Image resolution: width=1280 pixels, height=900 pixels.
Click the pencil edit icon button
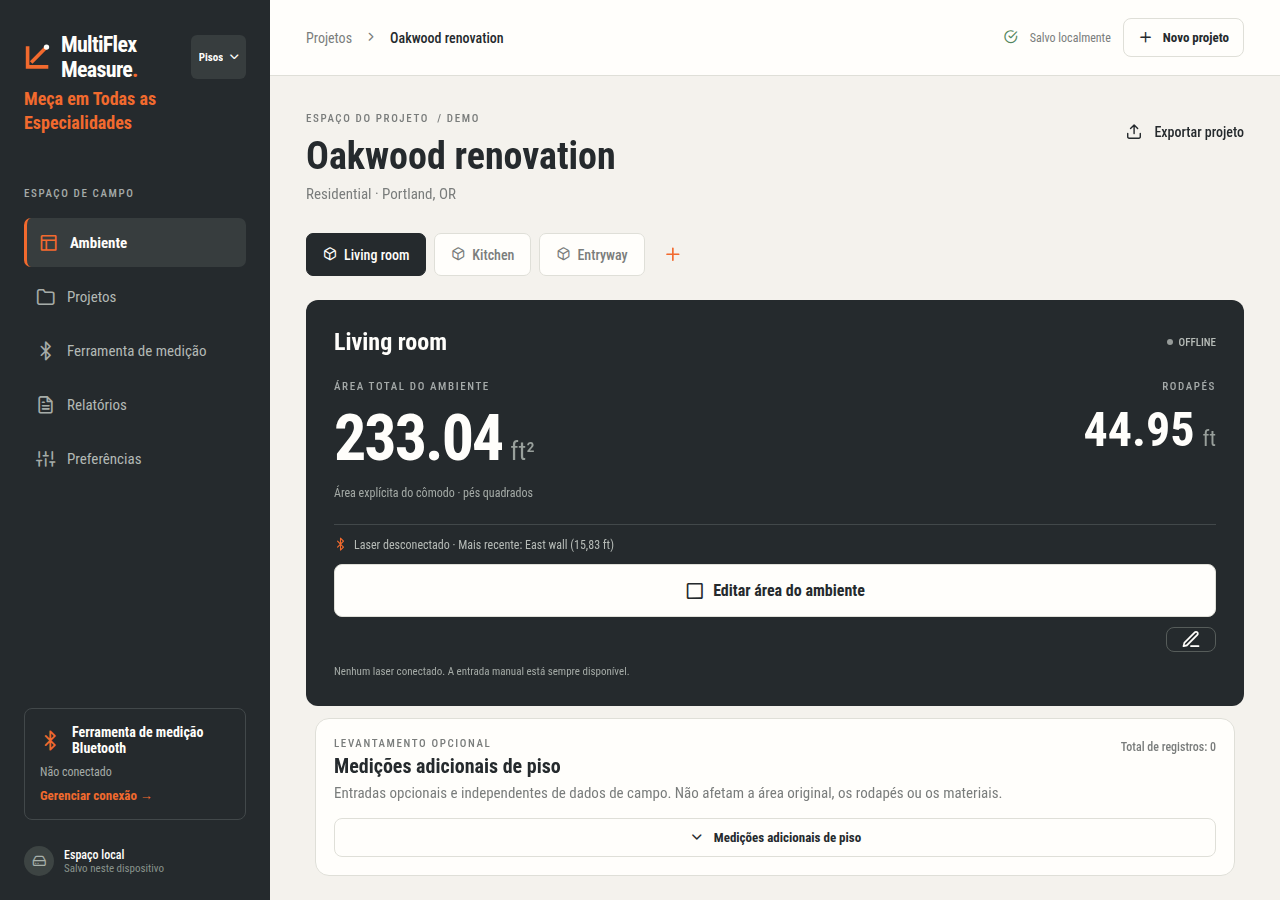pos(1191,639)
